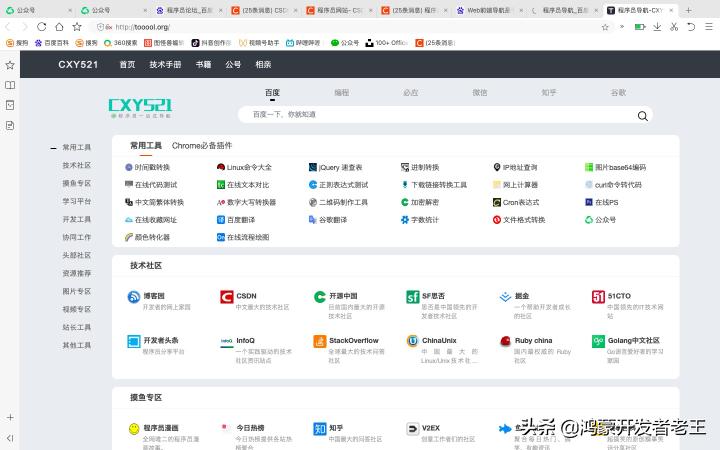
Task: Open the V2EX site icon
Action: point(412,428)
